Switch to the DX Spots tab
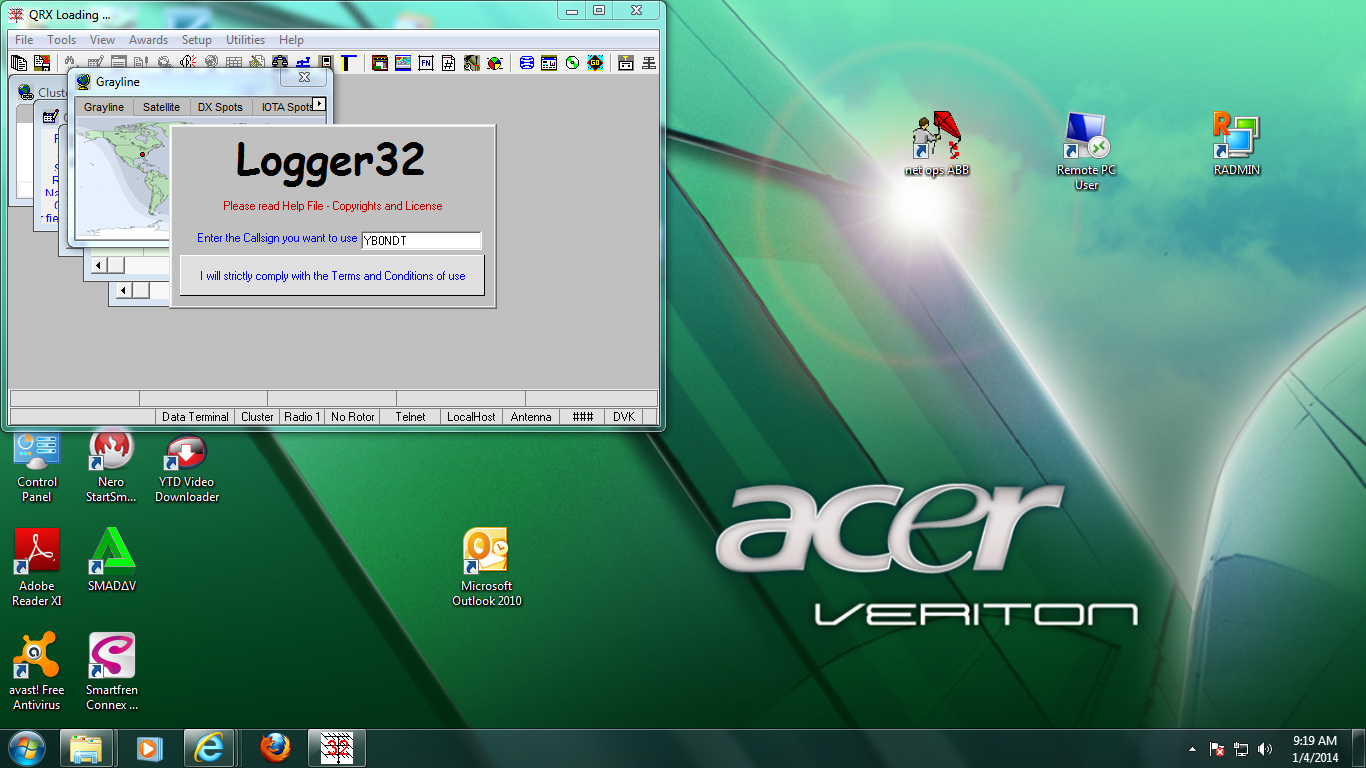 (x=220, y=107)
